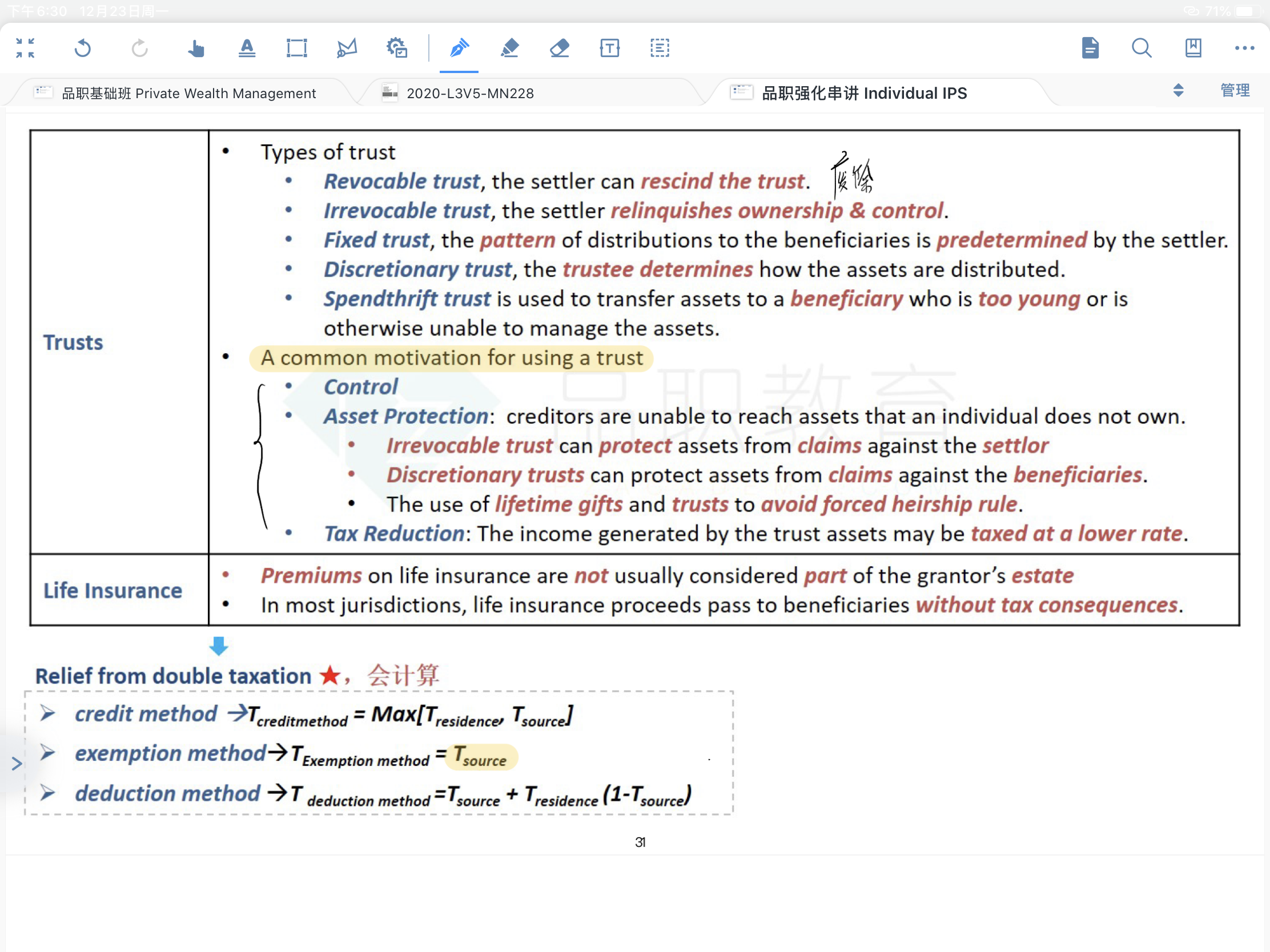Tap the 'Revocable trust' term
1270x952 pixels.
tap(401, 181)
